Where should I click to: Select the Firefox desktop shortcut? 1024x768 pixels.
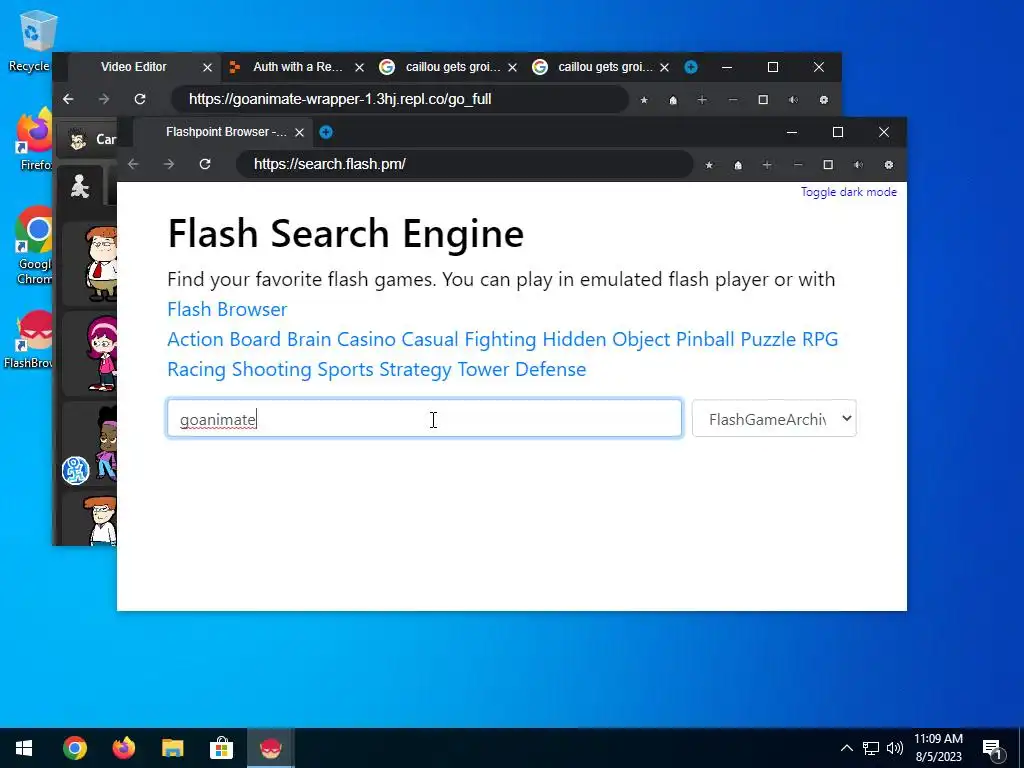(35, 140)
